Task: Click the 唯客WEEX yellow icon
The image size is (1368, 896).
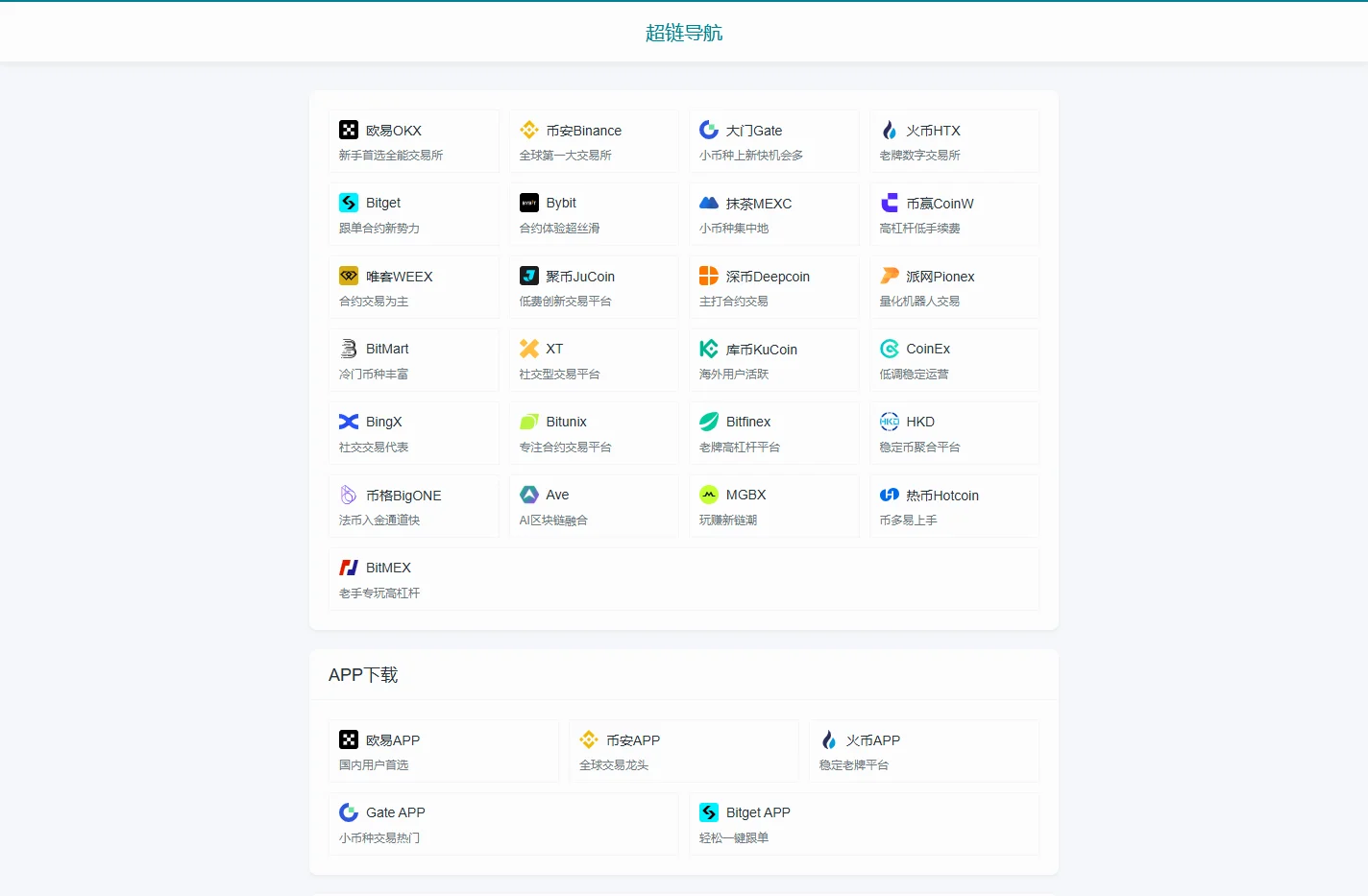Action: (x=349, y=276)
